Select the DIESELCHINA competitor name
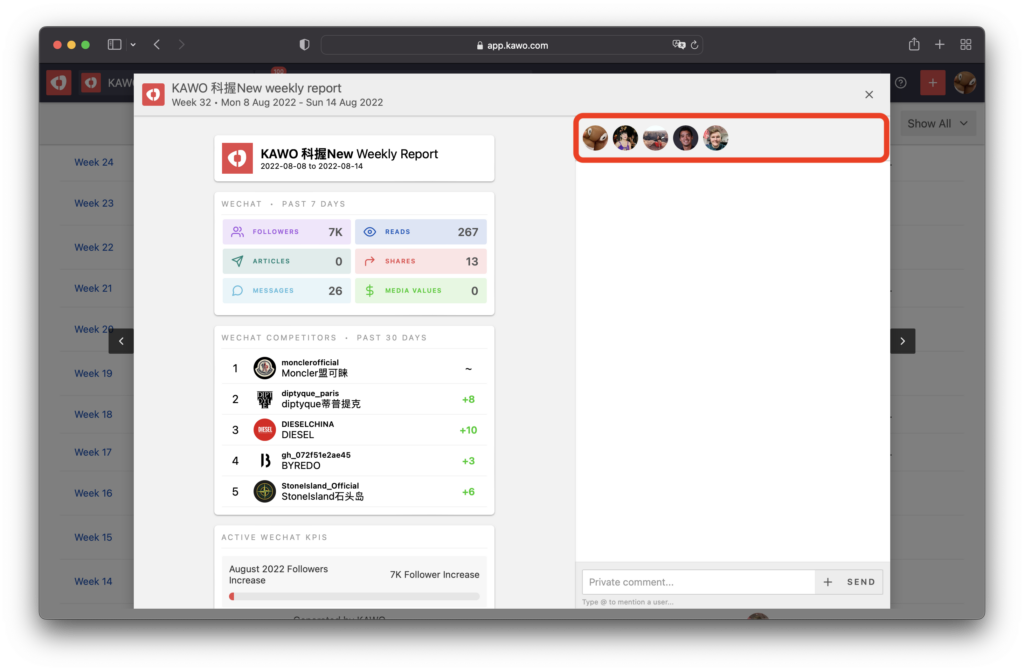Image resolution: width=1024 pixels, height=671 pixels. tap(308, 424)
